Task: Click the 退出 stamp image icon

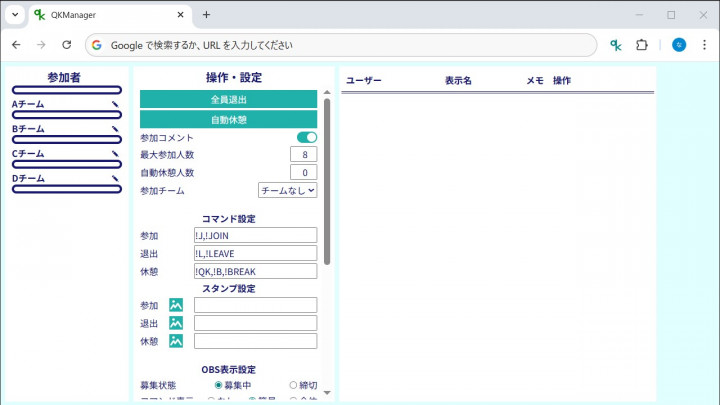Action: point(176,323)
